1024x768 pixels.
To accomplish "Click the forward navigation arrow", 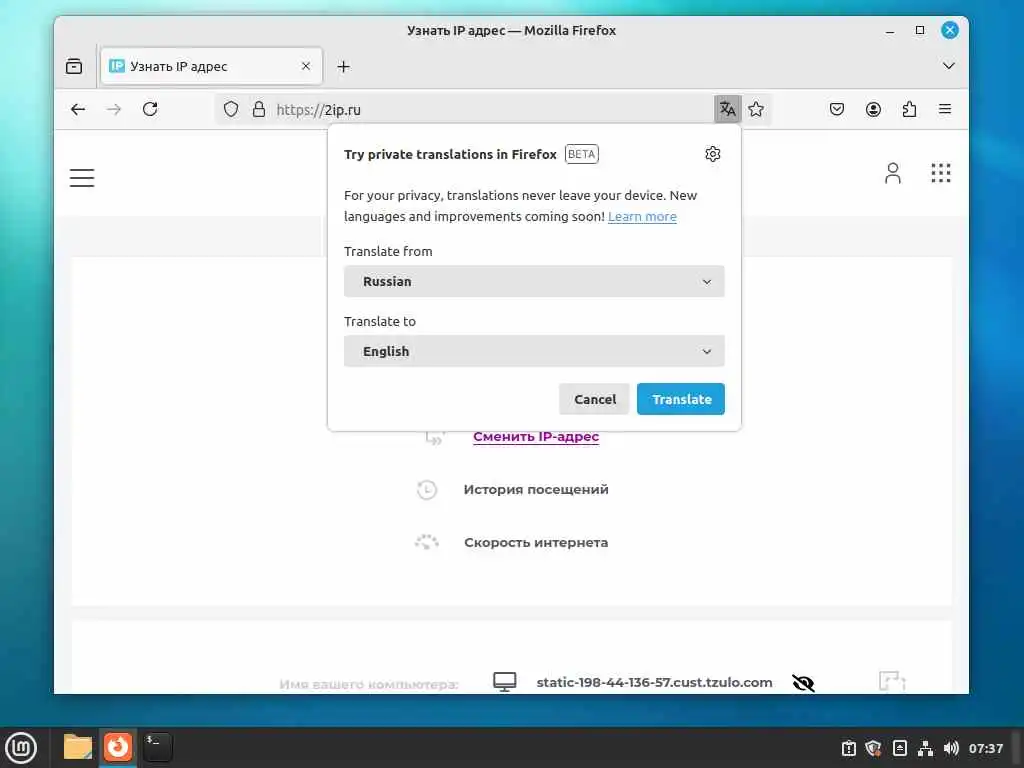I will 114,109.
